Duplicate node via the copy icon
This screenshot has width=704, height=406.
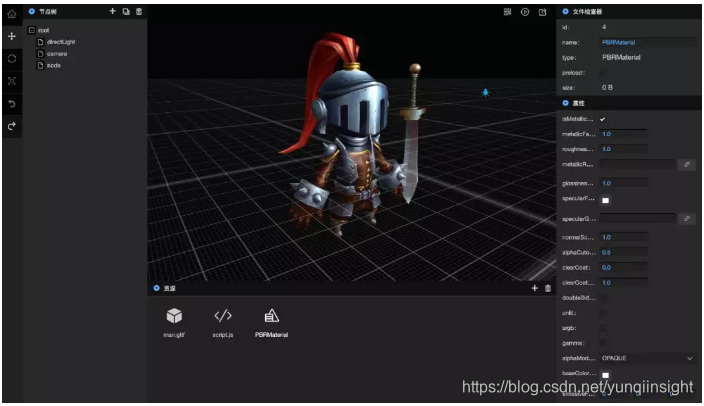tap(126, 11)
